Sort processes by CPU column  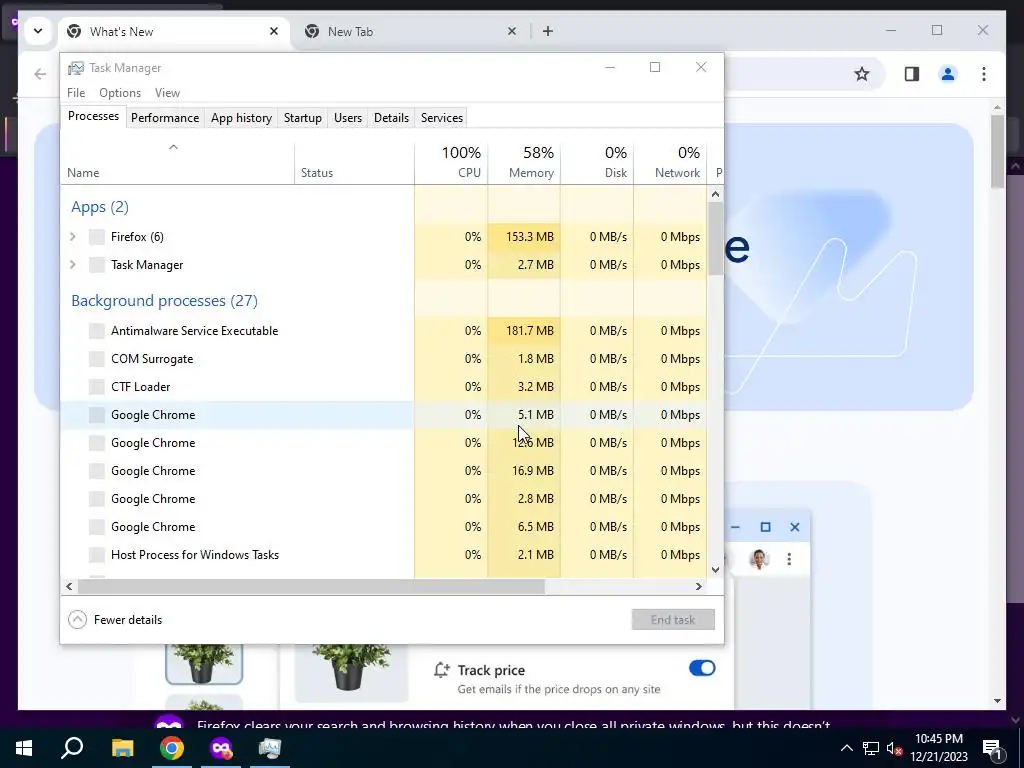(451, 162)
